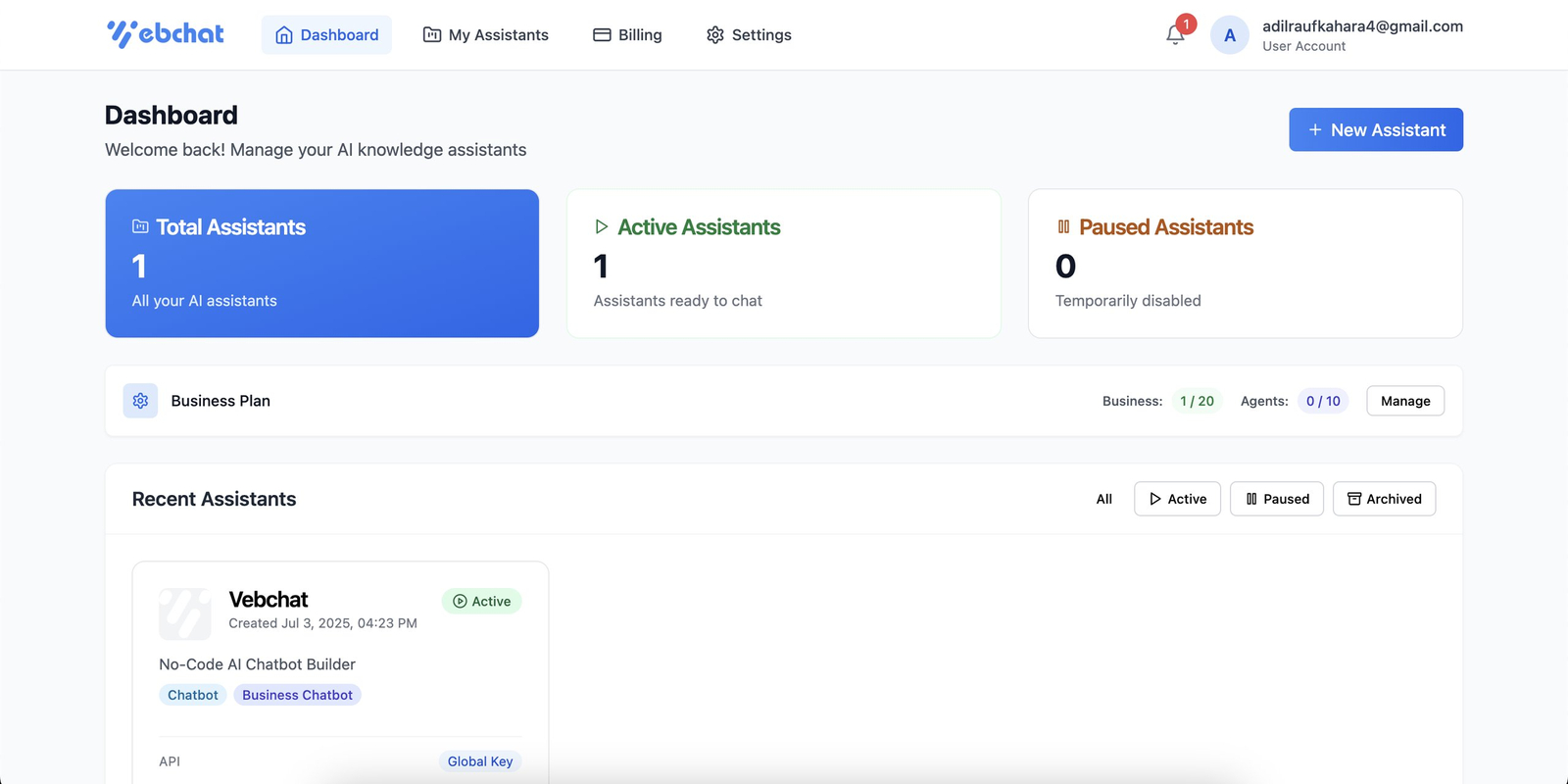Open the Vebchat assistant title
The height and width of the screenshot is (784, 1568).
click(x=269, y=600)
